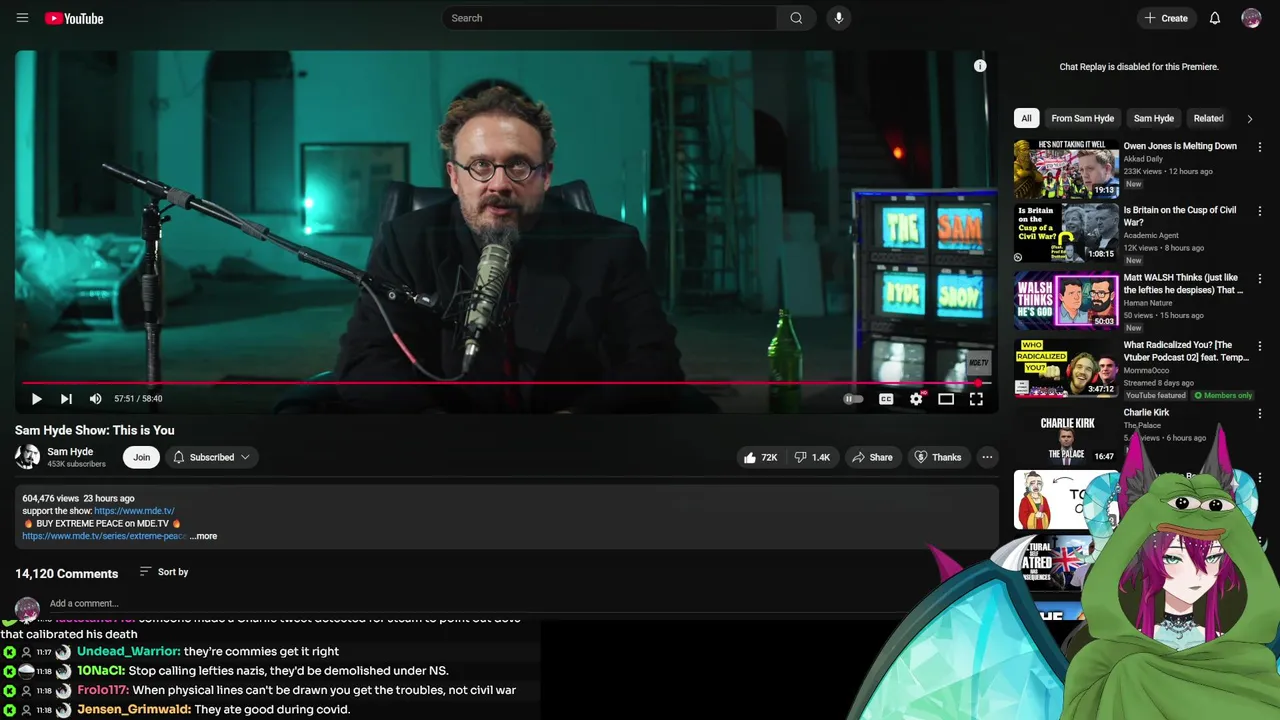
Task: Skip to the next video
Action: pyautogui.click(x=66, y=399)
